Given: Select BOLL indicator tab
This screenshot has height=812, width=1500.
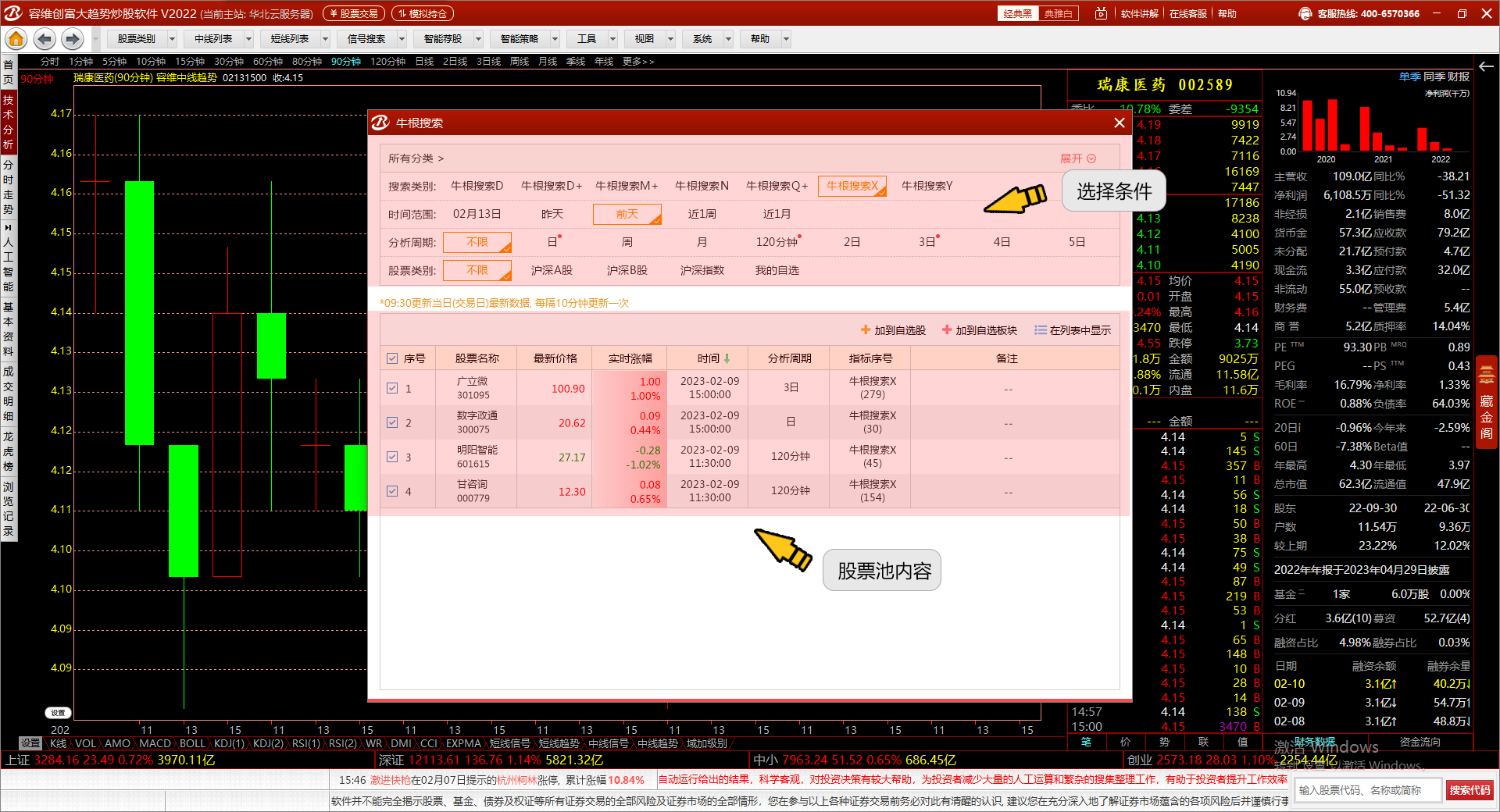Looking at the screenshot, I should tap(192, 743).
